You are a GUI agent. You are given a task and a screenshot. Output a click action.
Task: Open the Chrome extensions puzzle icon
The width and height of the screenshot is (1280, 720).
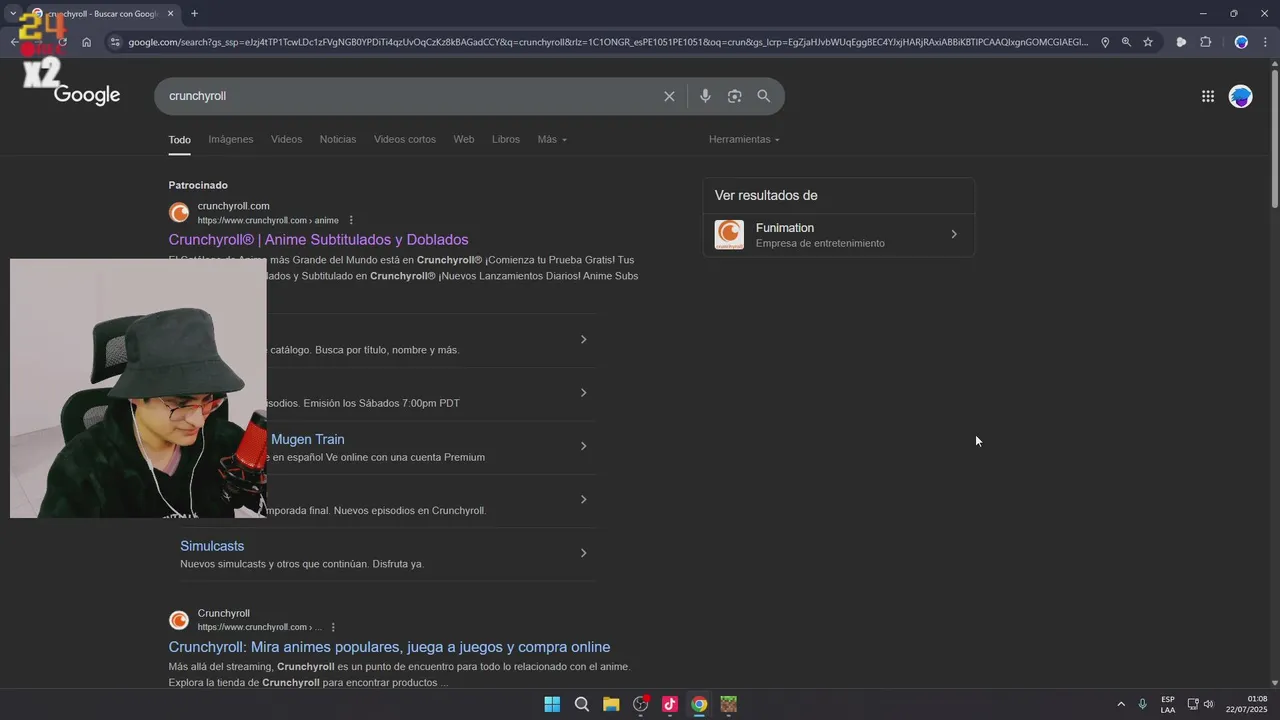tap(1205, 42)
